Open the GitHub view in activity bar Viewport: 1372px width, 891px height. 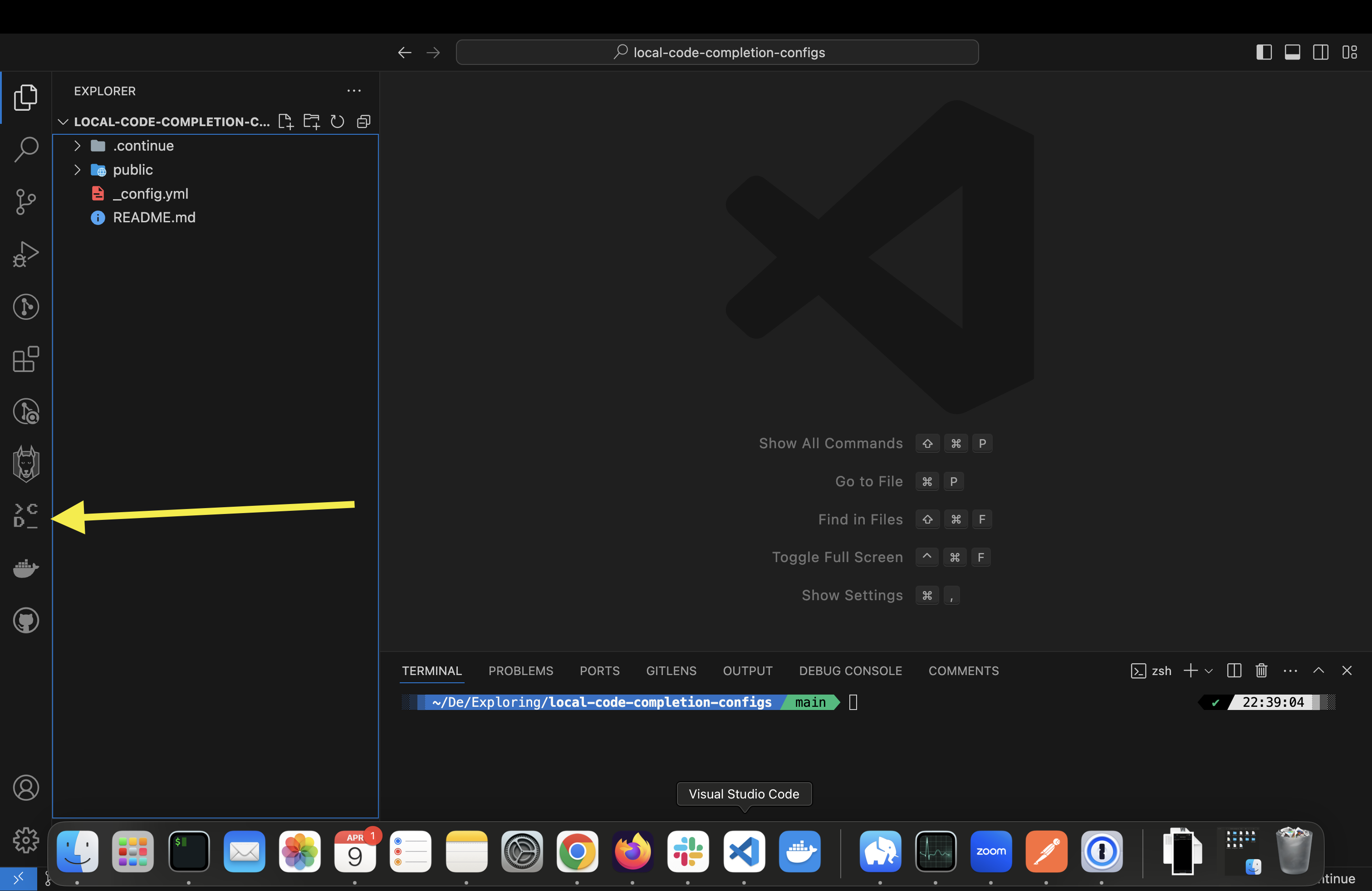click(x=26, y=621)
